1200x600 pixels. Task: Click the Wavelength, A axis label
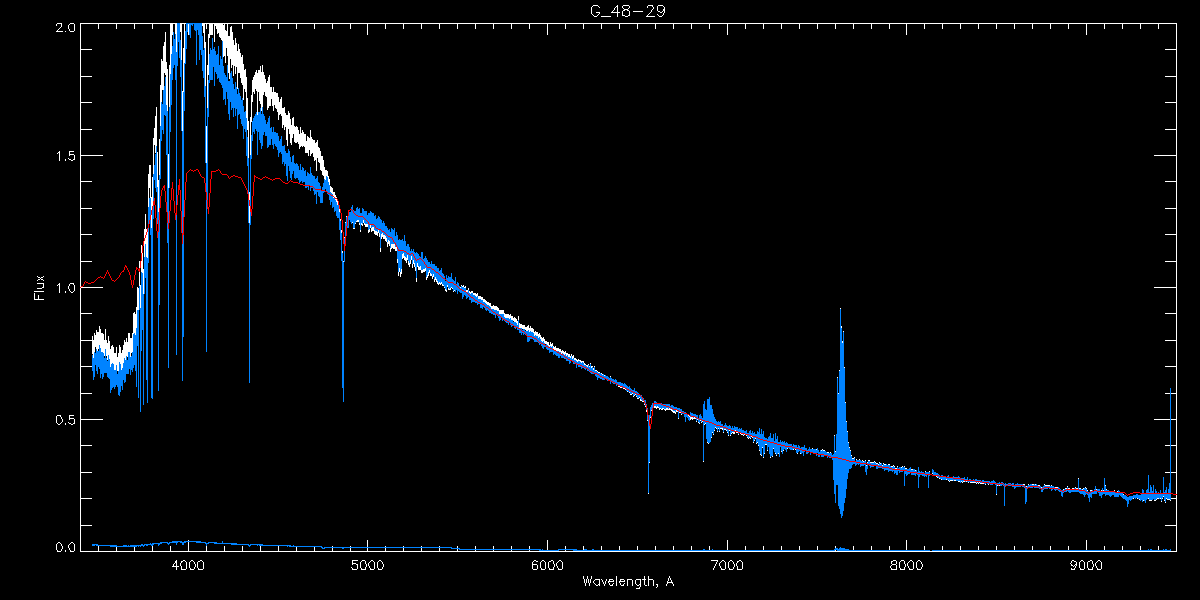pyautogui.click(x=628, y=581)
